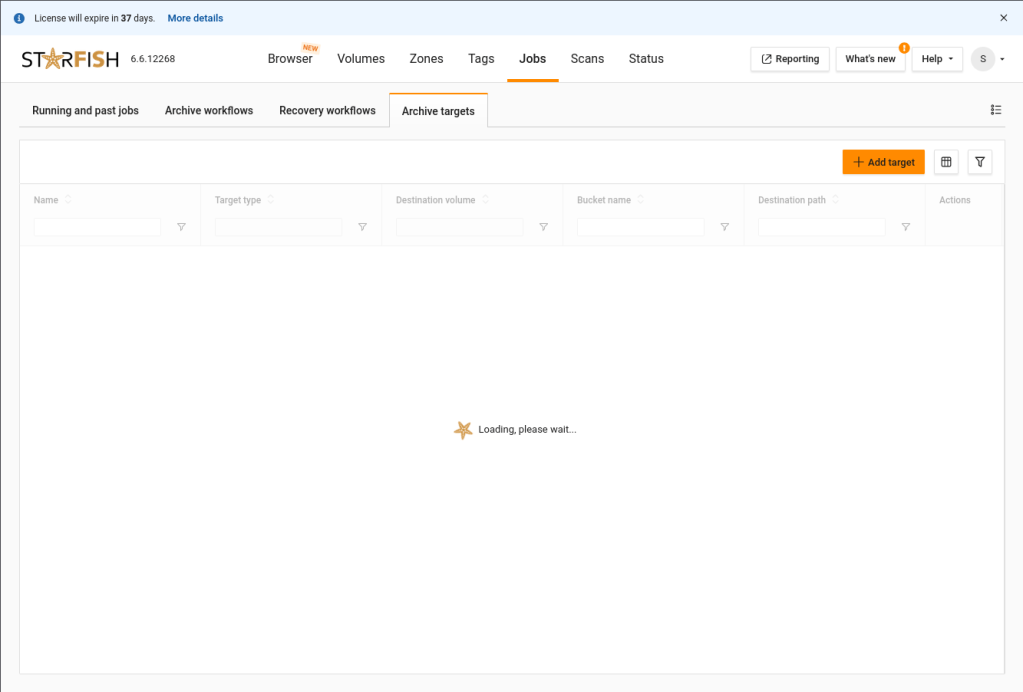Click the Starfish logo

(x=70, y=59)
